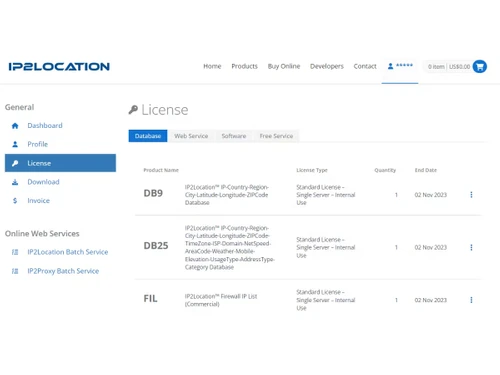Click the IP2Proxy Batch Service list icon
Viewport: 500px width, 375px height.
coord(15,271)
